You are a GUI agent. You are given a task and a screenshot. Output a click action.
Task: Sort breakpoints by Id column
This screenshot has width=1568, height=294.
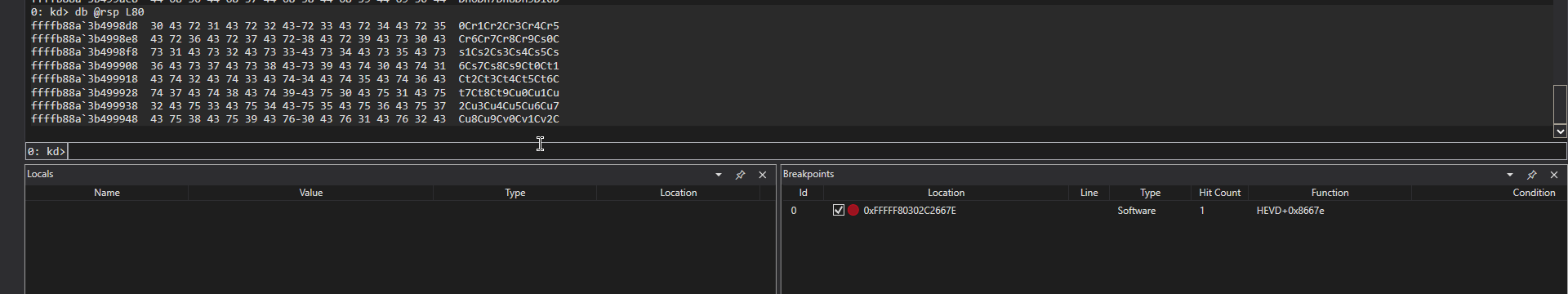[x=804, y=193]
